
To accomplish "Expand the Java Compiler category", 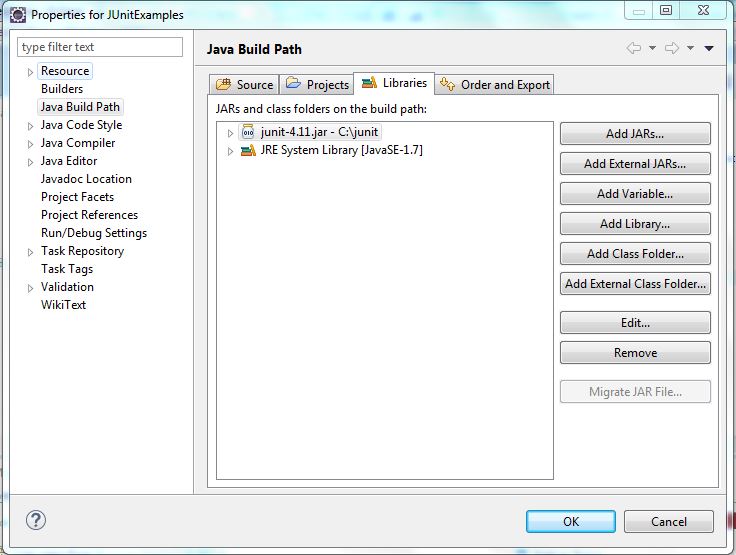I will point(30,144).
